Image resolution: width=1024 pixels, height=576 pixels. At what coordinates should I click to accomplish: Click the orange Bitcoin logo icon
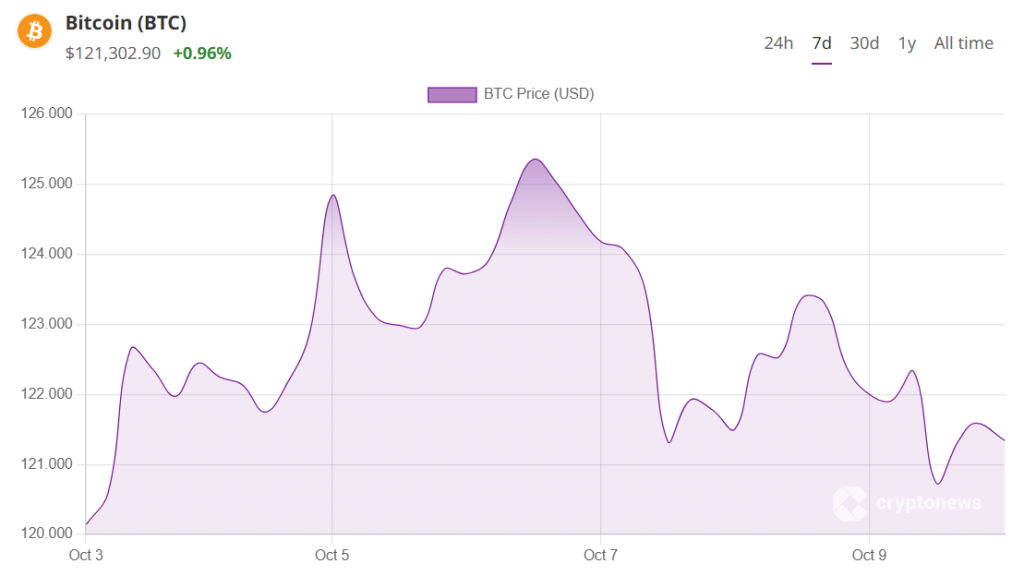(x=34, y=31)
